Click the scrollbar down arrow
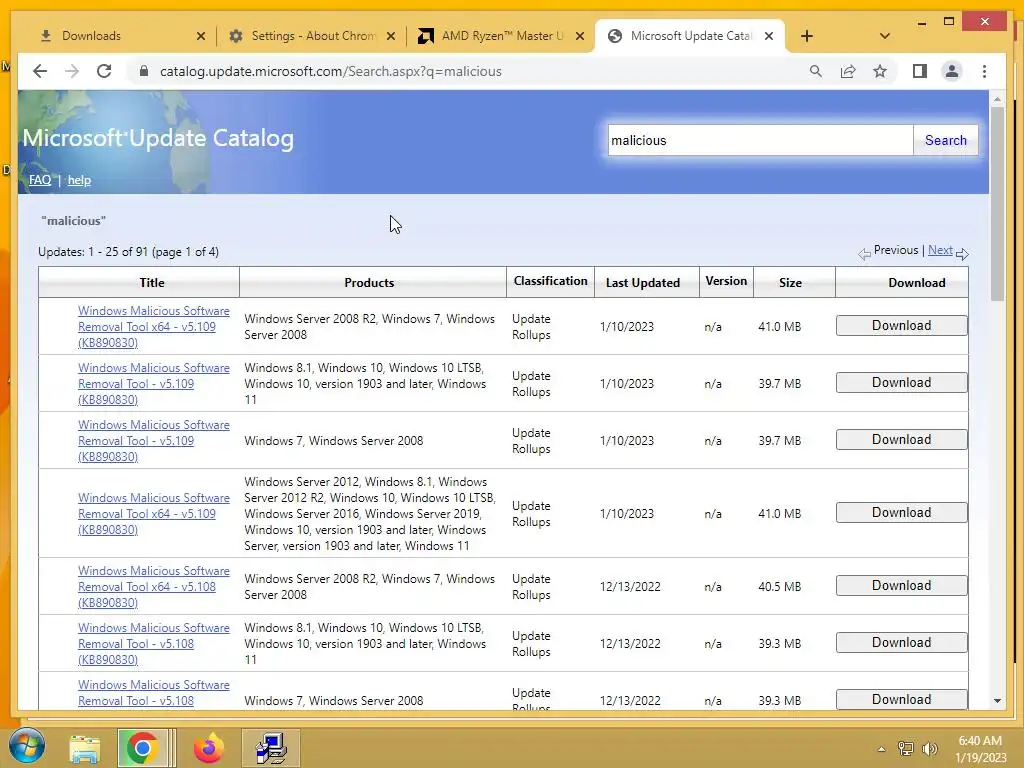1024x768 pixels. (997, 701)
